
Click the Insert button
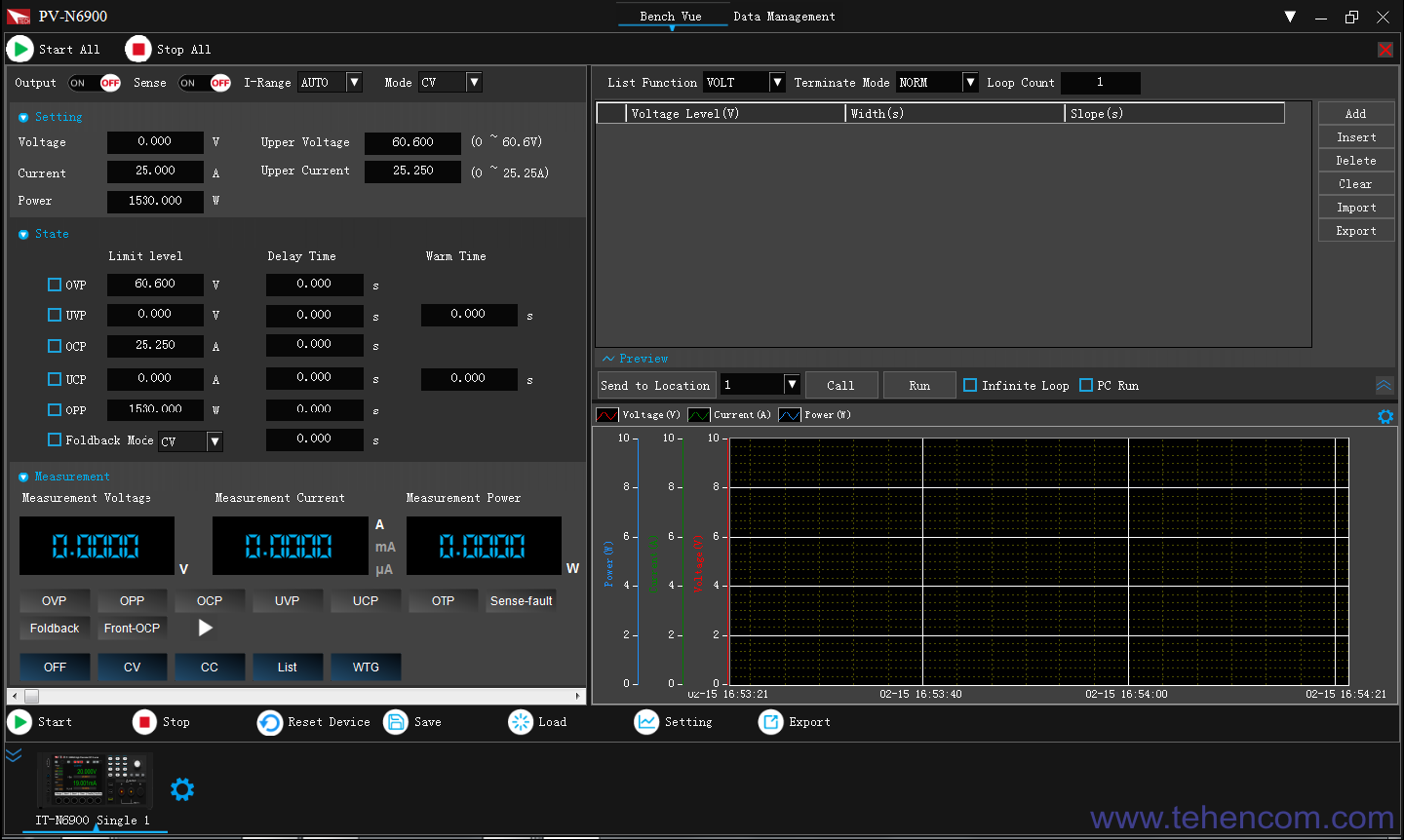tap(1356, 137)
